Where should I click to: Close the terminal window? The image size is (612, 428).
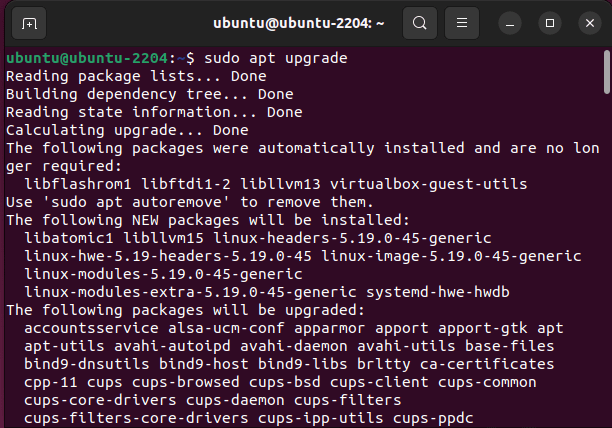(590, 23)
